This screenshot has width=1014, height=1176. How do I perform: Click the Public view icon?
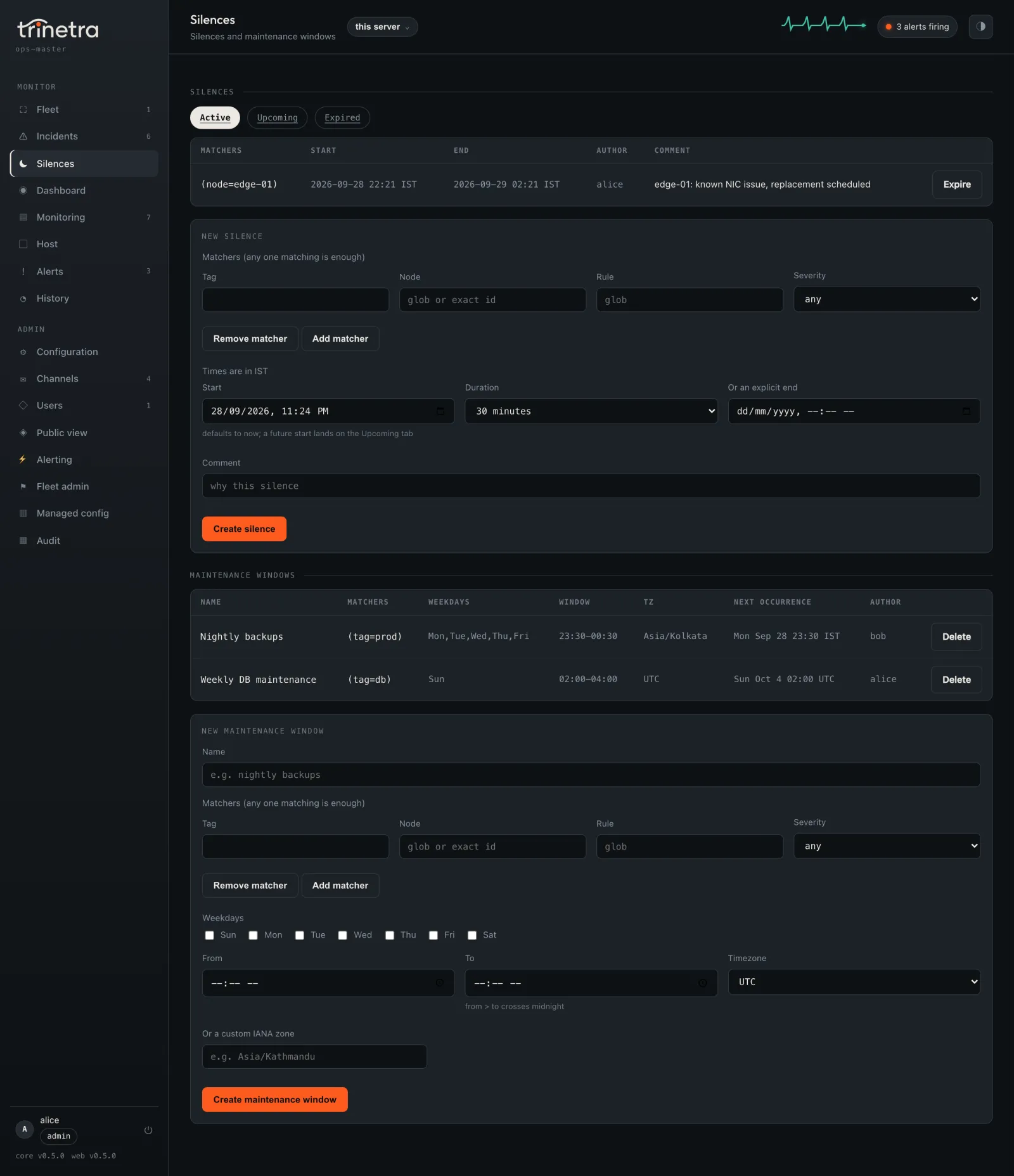[23, 433]
